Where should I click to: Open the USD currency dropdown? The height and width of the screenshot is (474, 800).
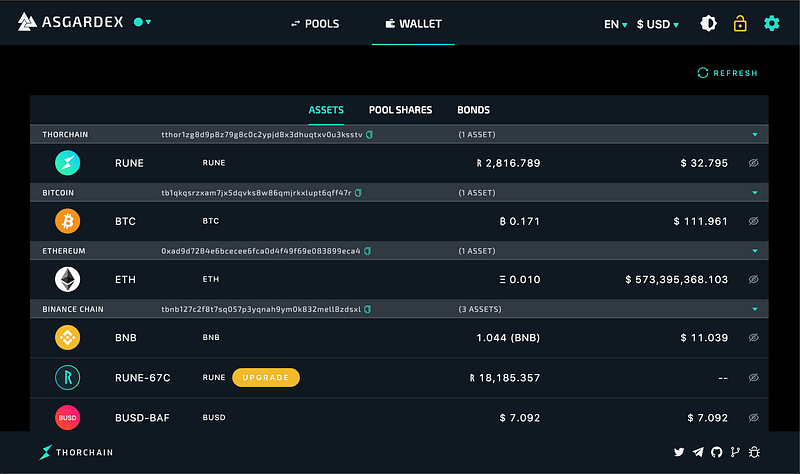657,24
